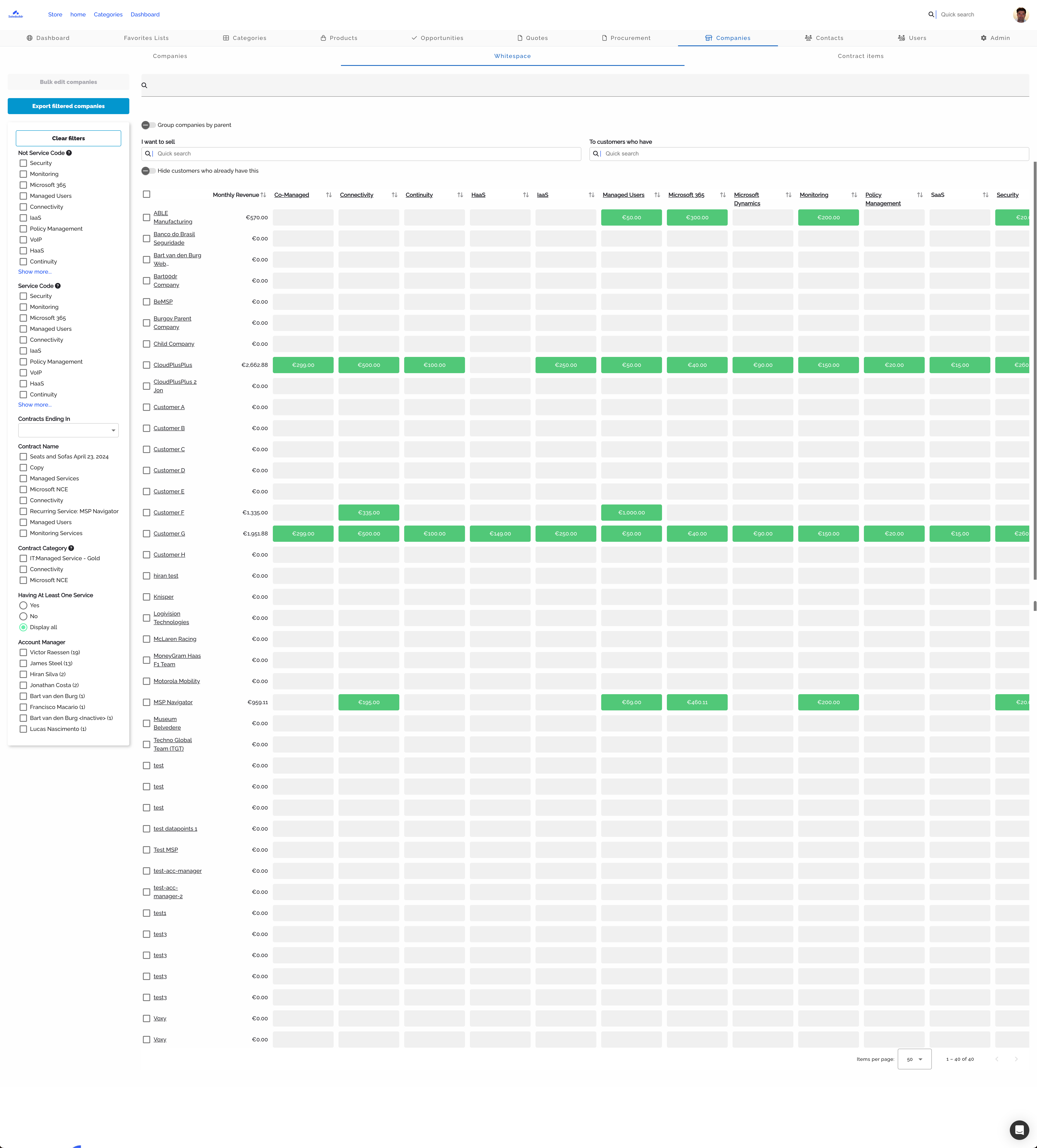Screen dimensions: 1037x1148
Task: Switch to the Contract items tab
Action: tap(860, 56)
